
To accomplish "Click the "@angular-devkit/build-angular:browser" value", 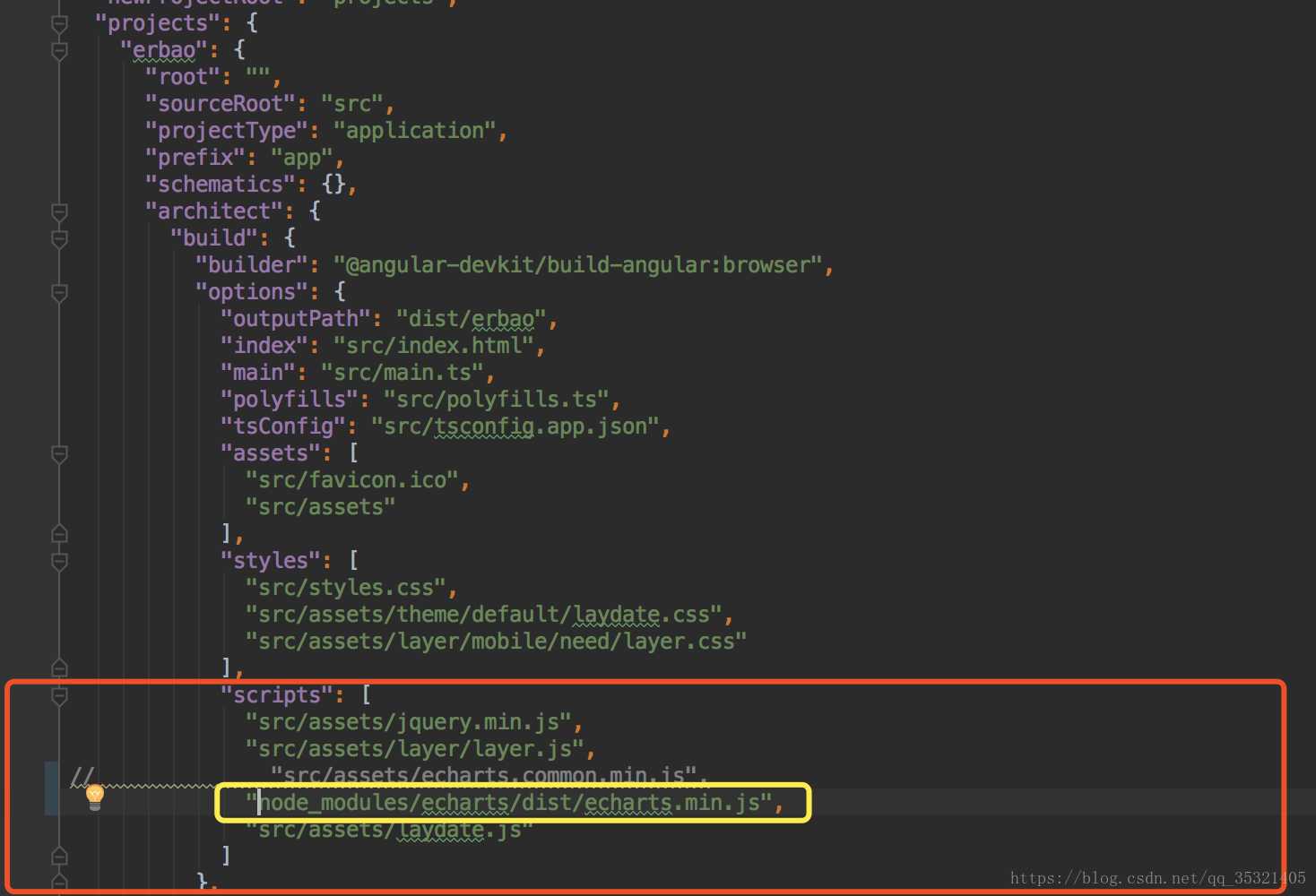I will [x=577, y=265].
